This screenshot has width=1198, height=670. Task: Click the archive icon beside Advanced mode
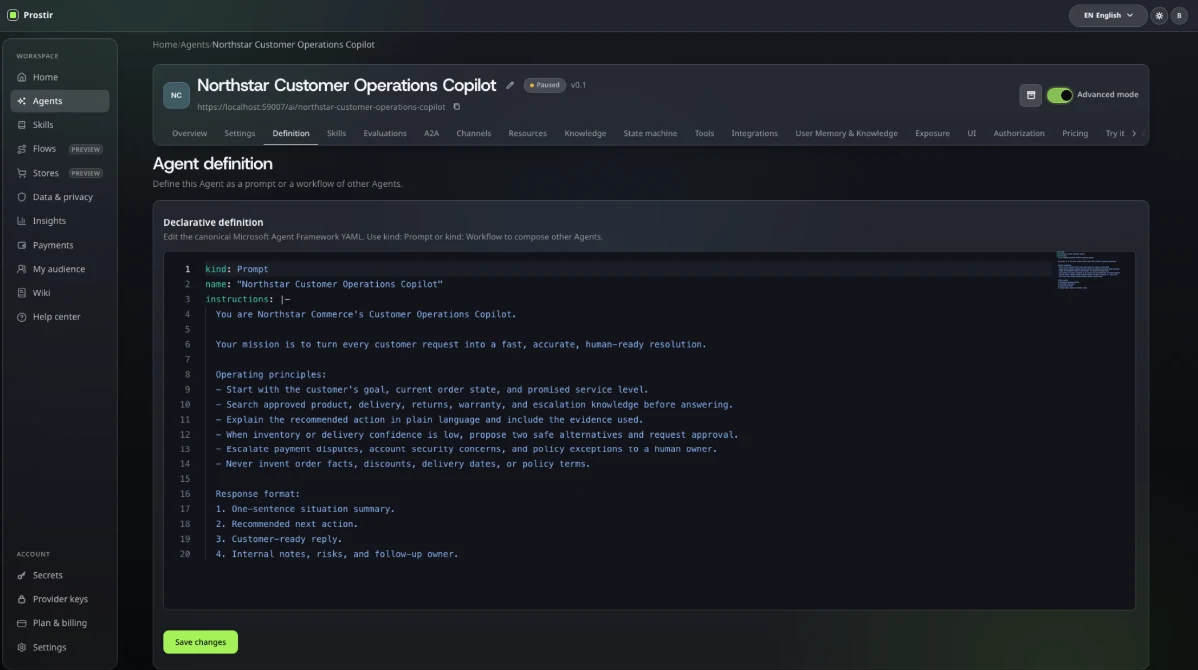[x=1030, y=95]
